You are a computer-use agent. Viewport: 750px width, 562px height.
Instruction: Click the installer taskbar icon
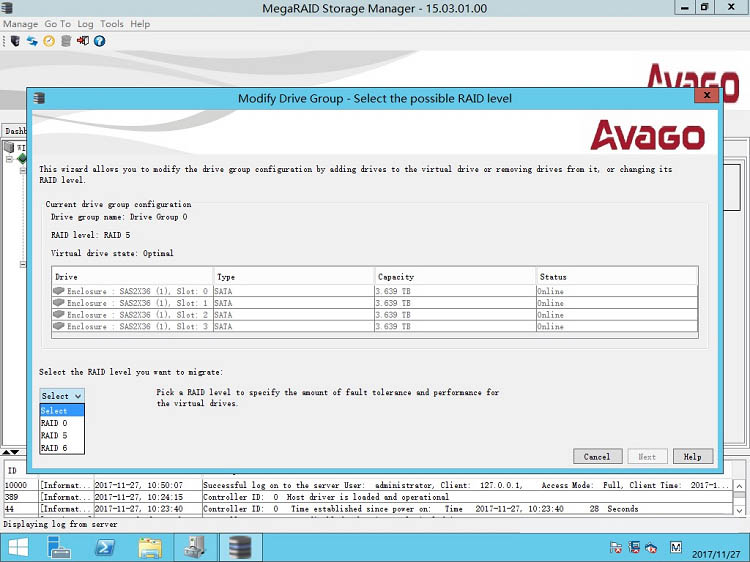[195, 547]
